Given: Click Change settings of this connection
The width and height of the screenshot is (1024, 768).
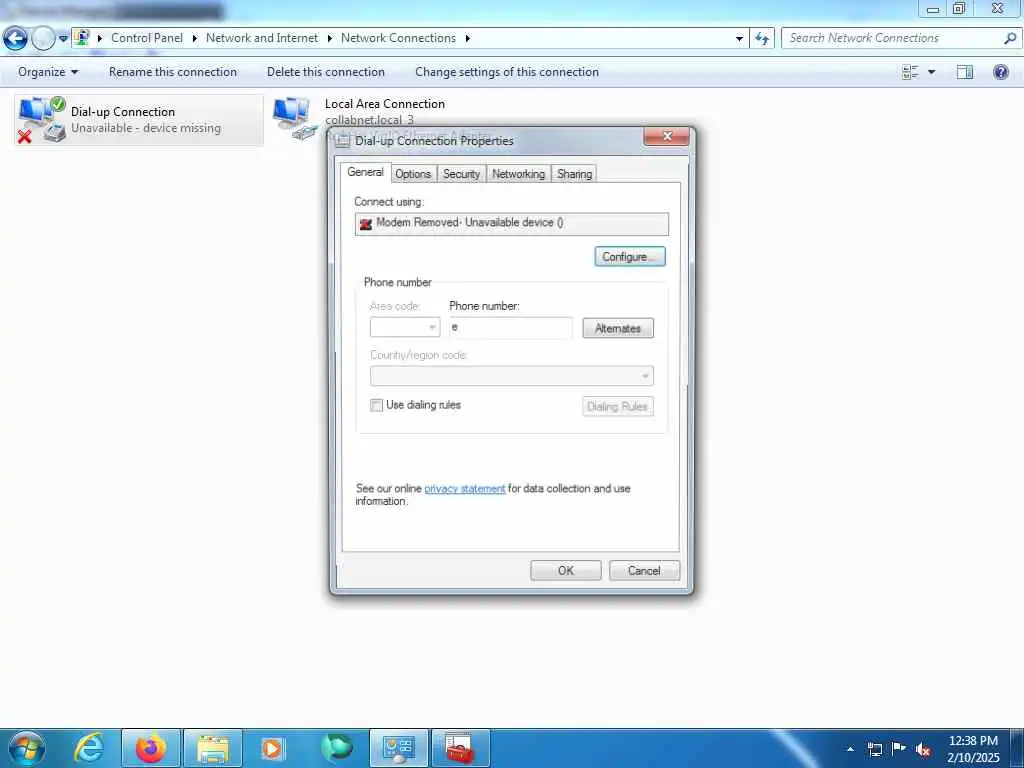Looking at the screenshot, I should pos(507,72).
